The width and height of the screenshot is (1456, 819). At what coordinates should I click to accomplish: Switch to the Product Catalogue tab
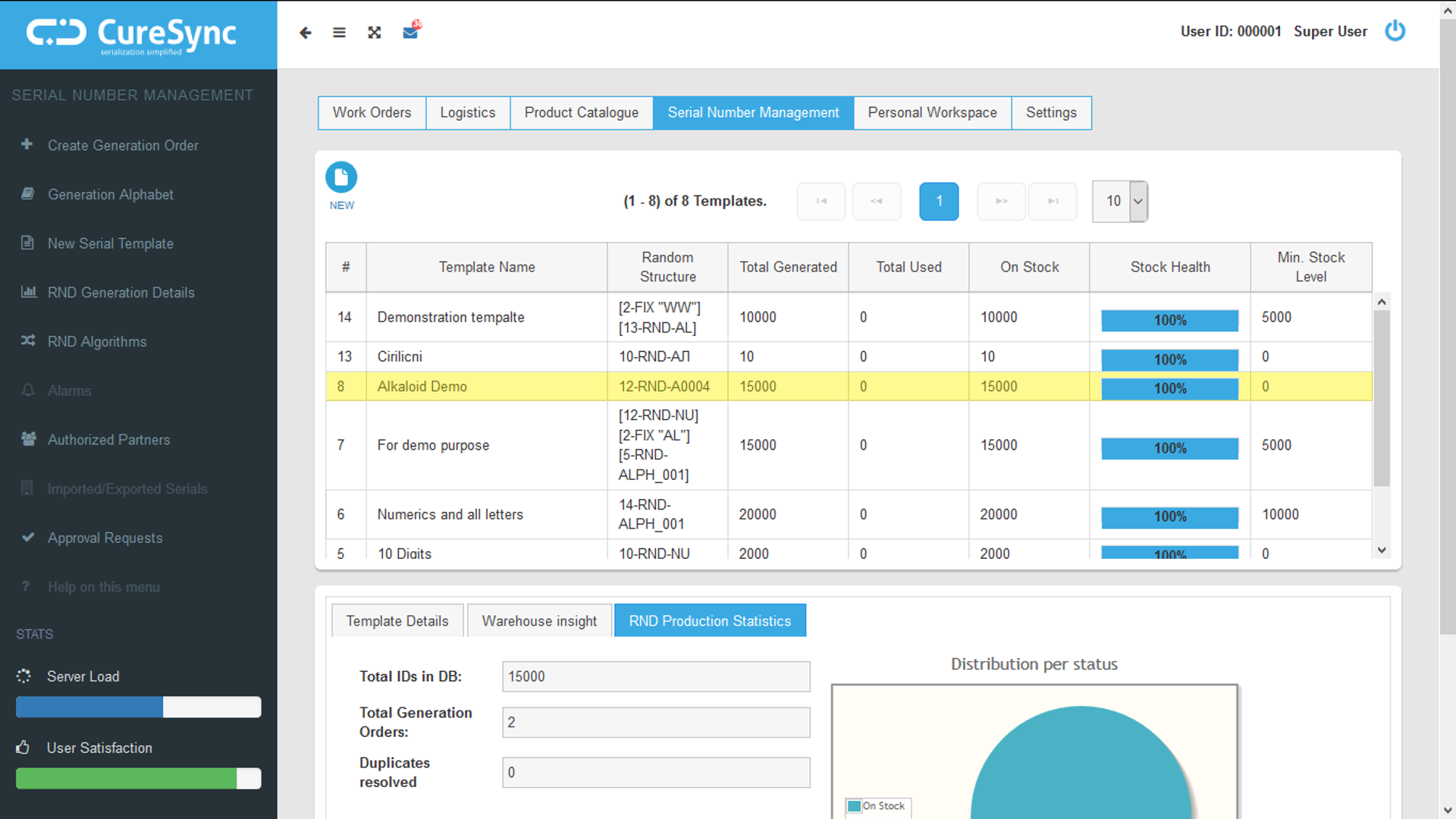coord(581,112)
